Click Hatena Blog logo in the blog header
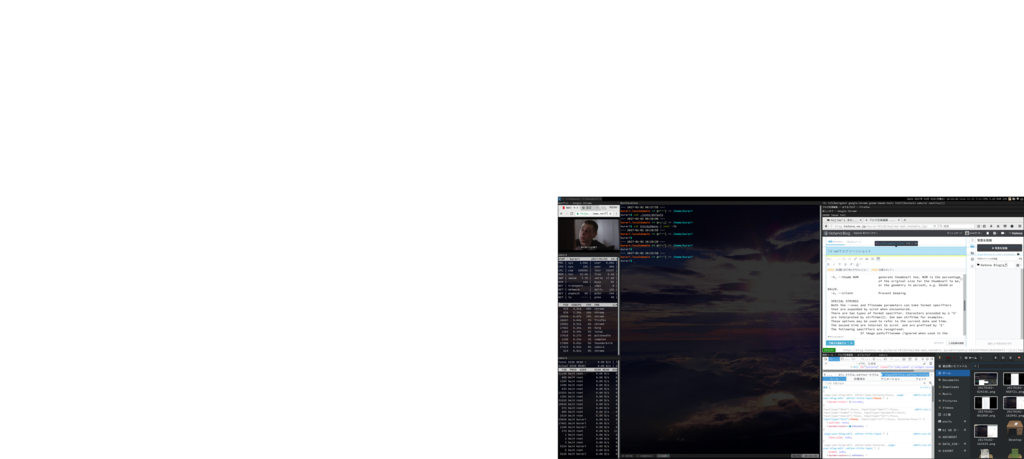Image resolution: width=1024 pixels, height=459 pixels. (838, 233)
